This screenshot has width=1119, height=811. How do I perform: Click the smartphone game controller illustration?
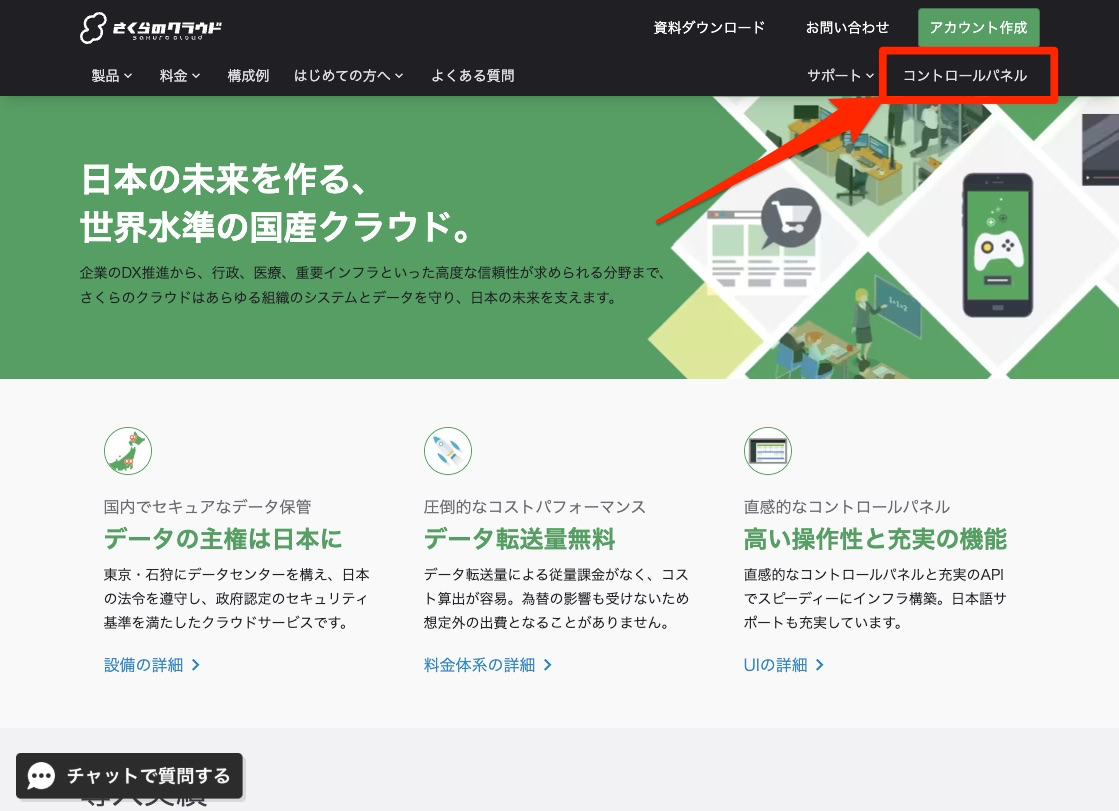pos(997,245)
